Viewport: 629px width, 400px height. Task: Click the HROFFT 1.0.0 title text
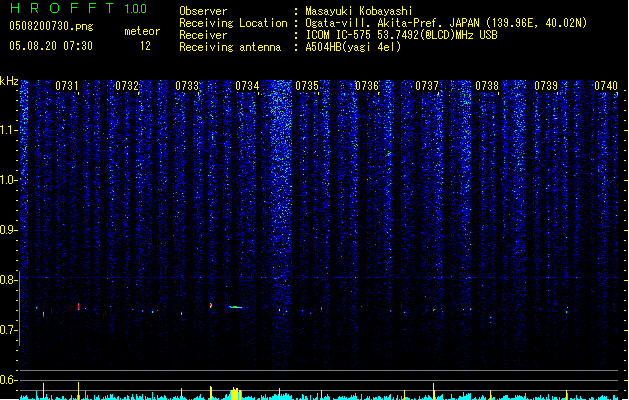78,8
